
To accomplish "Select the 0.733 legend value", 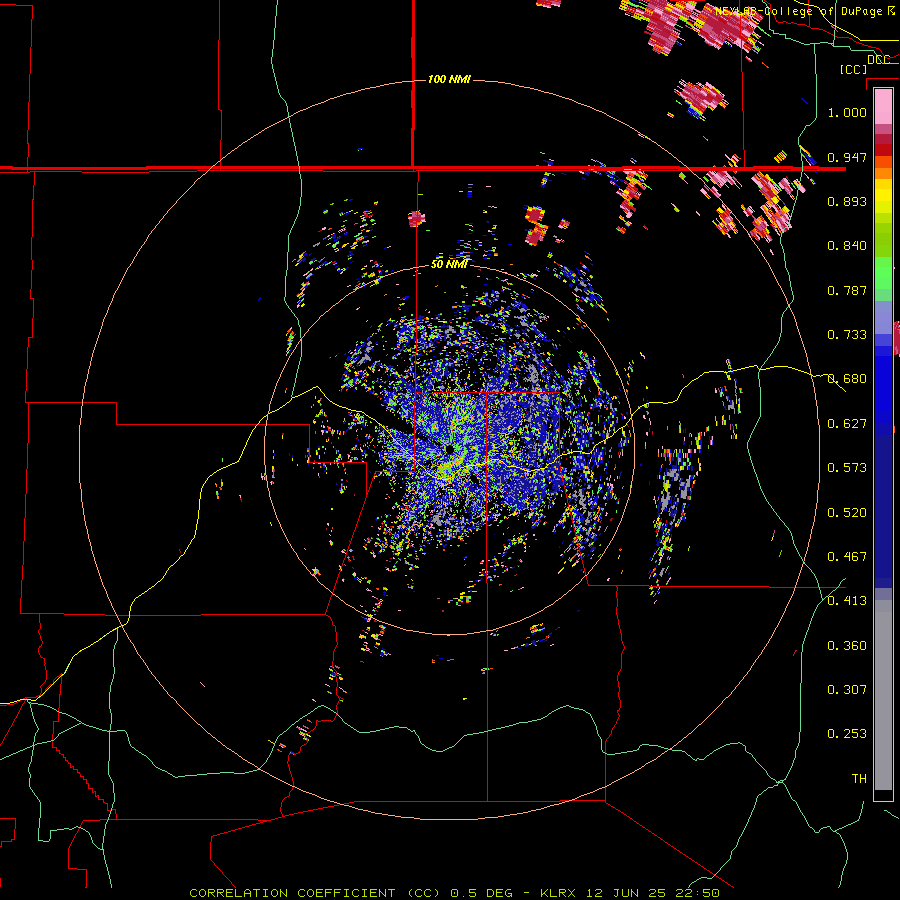I will [x=847, y=335].
